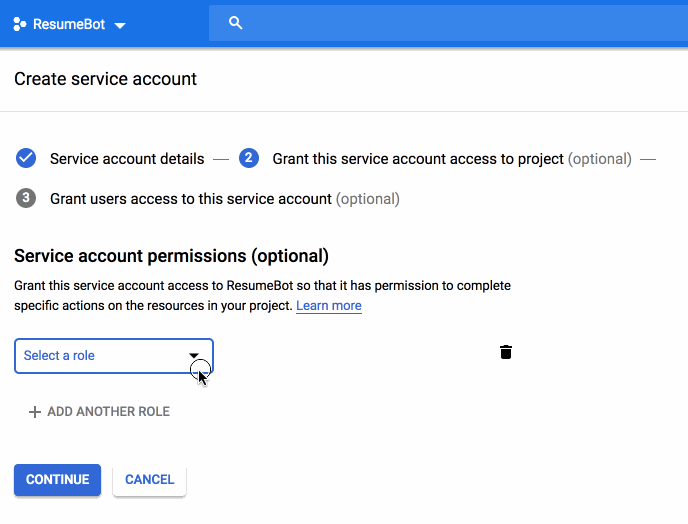The width and height of the screenshot is (688, 524).
Task: Click the step 3 number circle
Action: 26,198
